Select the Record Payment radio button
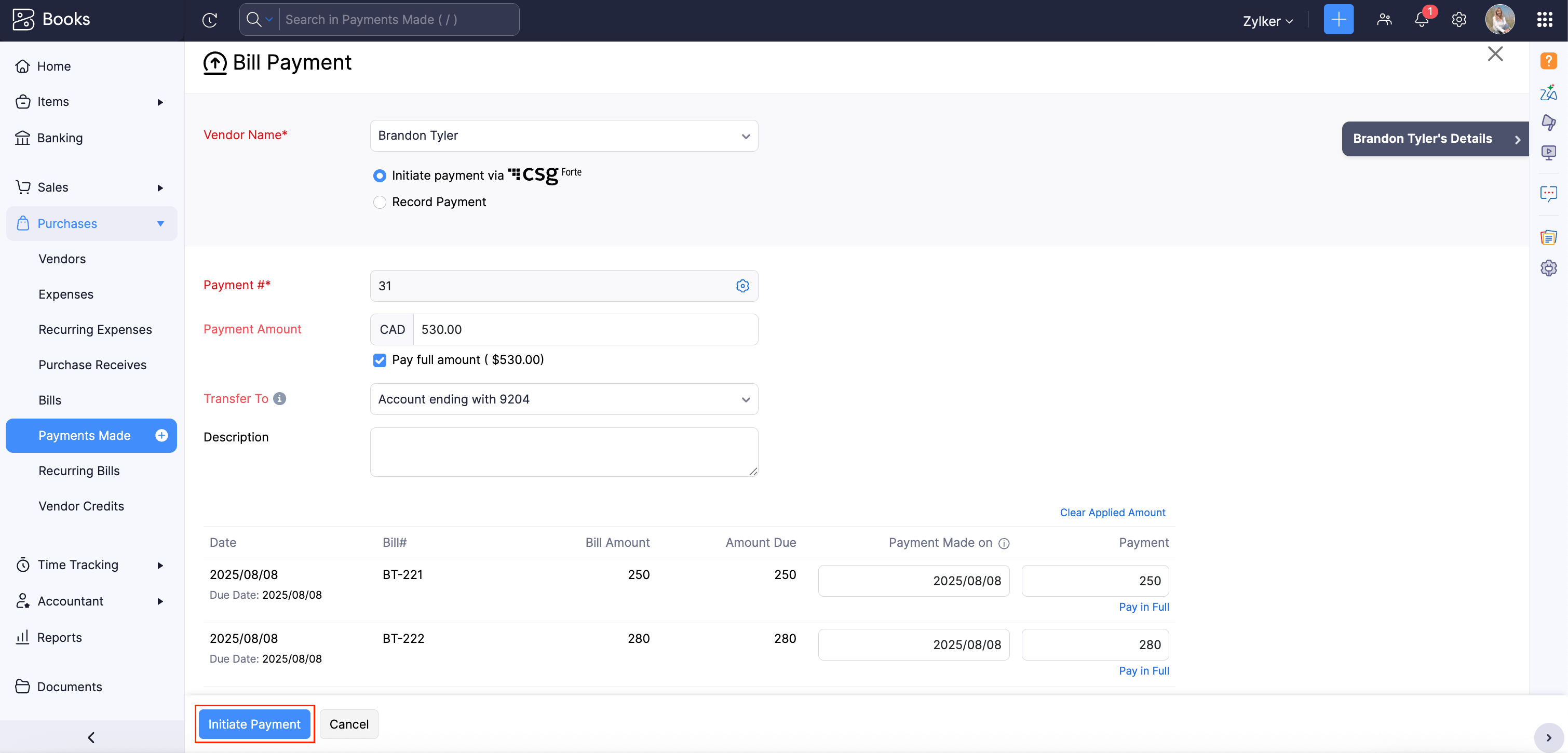1568x753 pixels. point(380,202)
